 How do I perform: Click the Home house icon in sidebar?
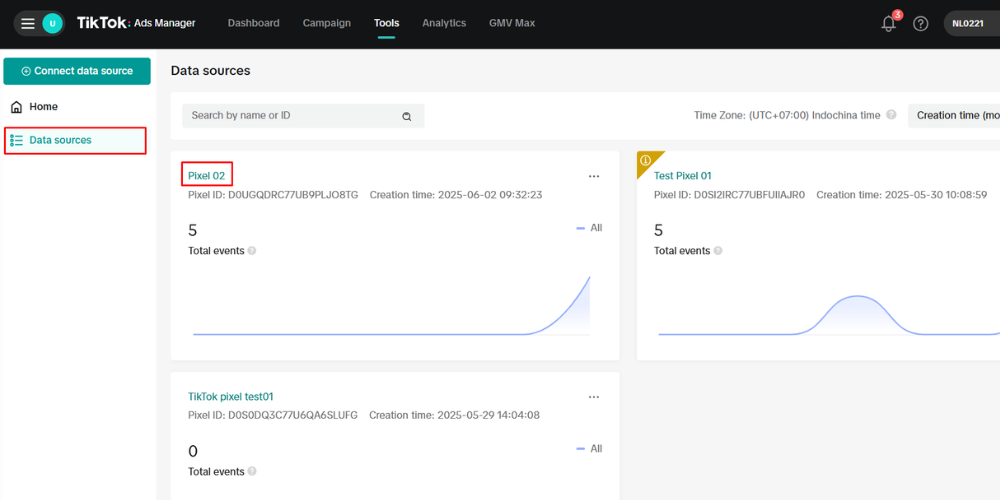tap(17, 107)
